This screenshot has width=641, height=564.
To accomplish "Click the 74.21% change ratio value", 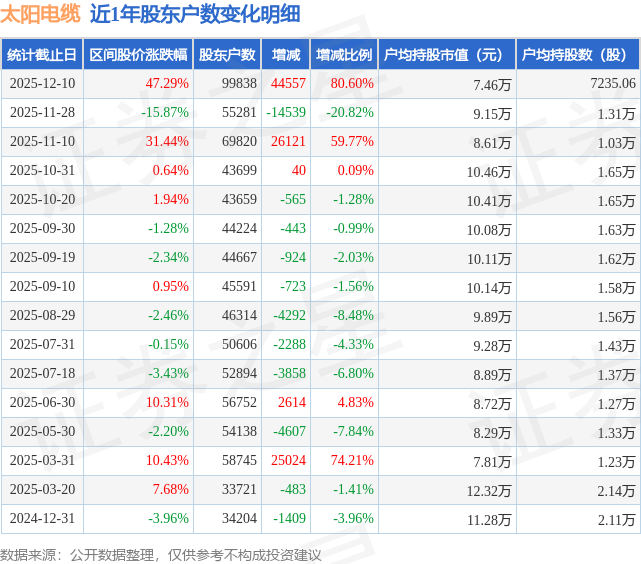I will [x=352, y=461].
